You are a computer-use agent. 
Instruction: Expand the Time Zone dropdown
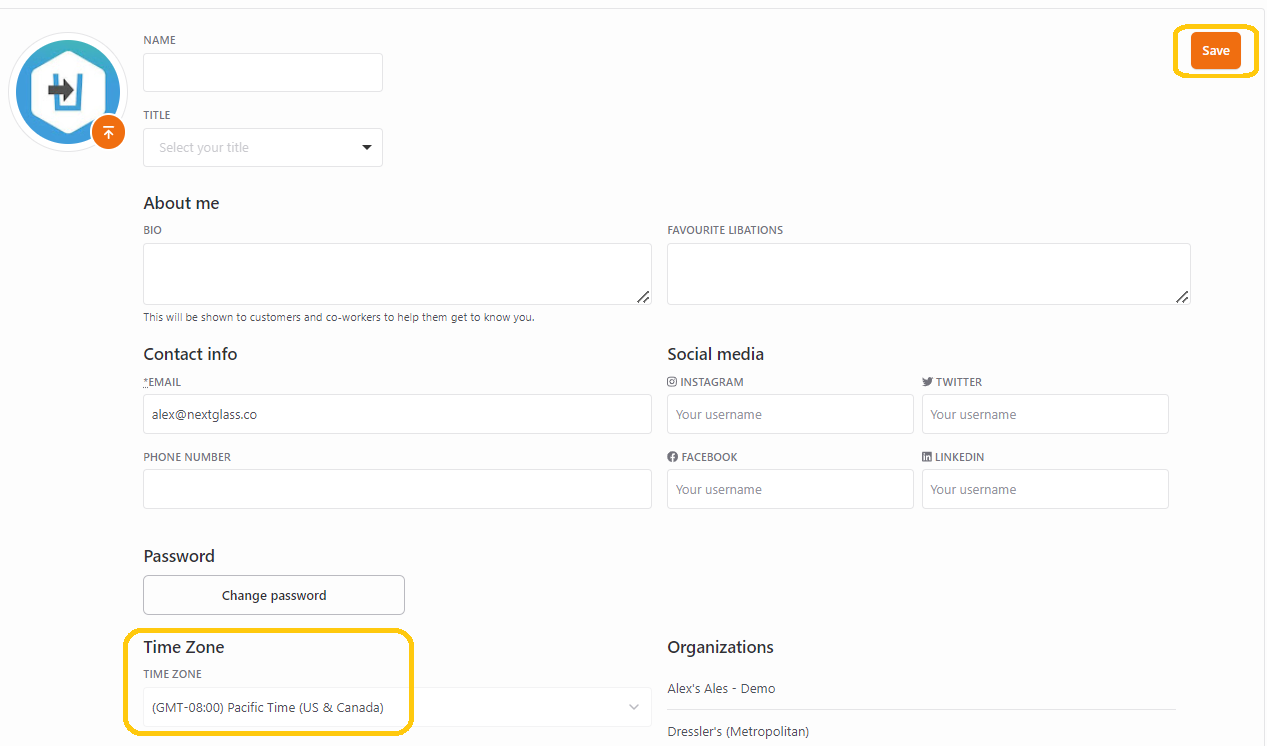pos(397,707)
